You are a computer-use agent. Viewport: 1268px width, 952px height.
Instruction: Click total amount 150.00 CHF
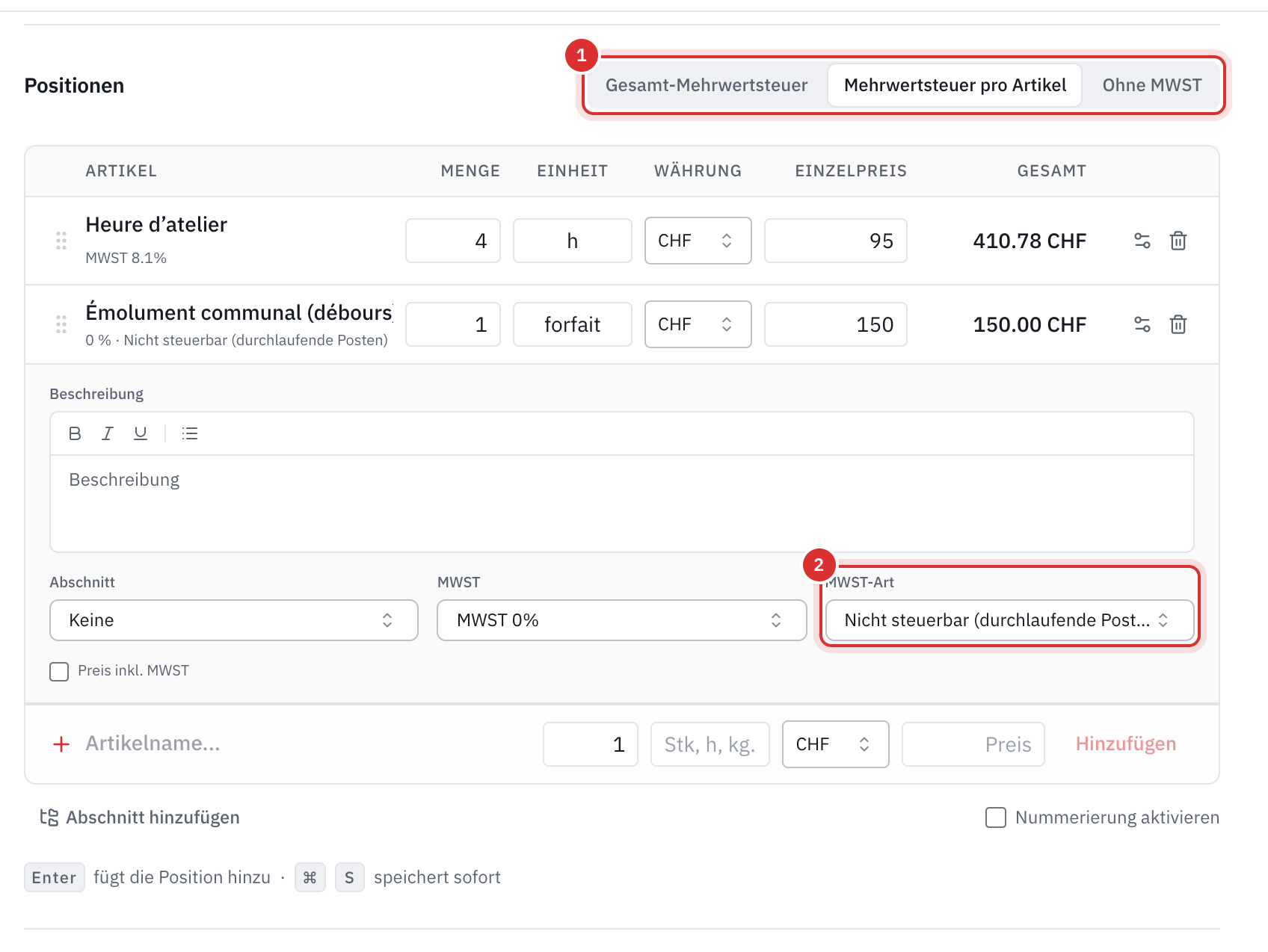pos(1030,324)
